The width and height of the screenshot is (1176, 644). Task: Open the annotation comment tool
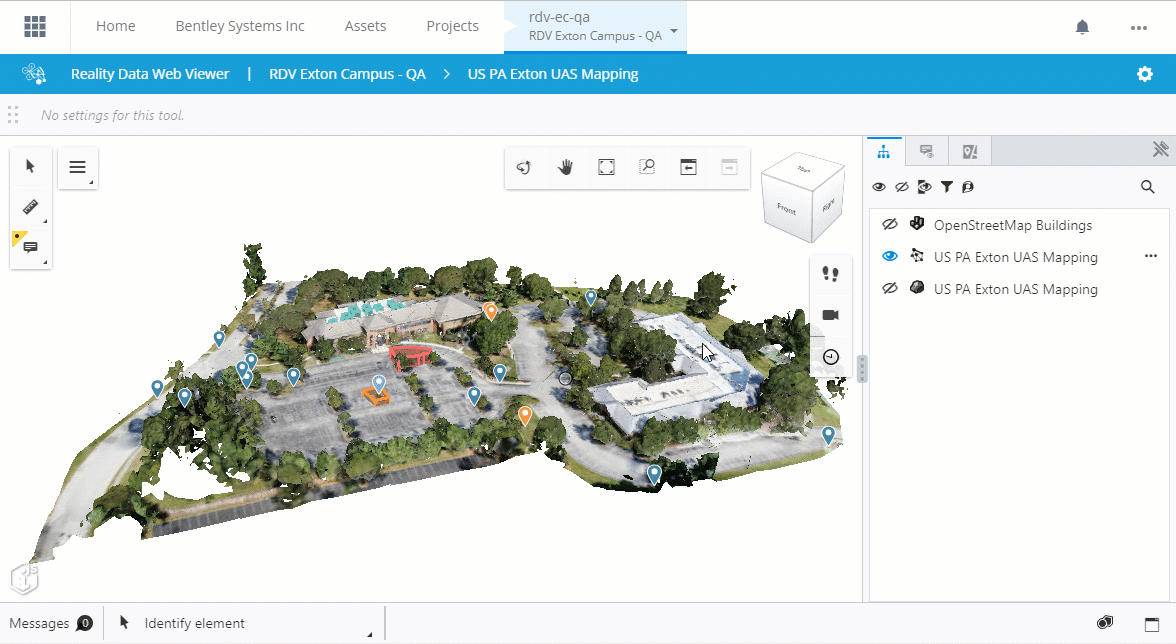30,247
